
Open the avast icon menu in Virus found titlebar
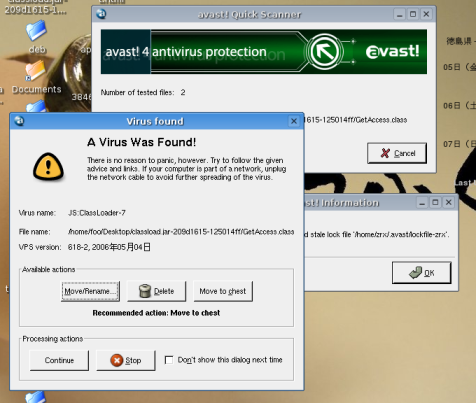click(19, 121)
